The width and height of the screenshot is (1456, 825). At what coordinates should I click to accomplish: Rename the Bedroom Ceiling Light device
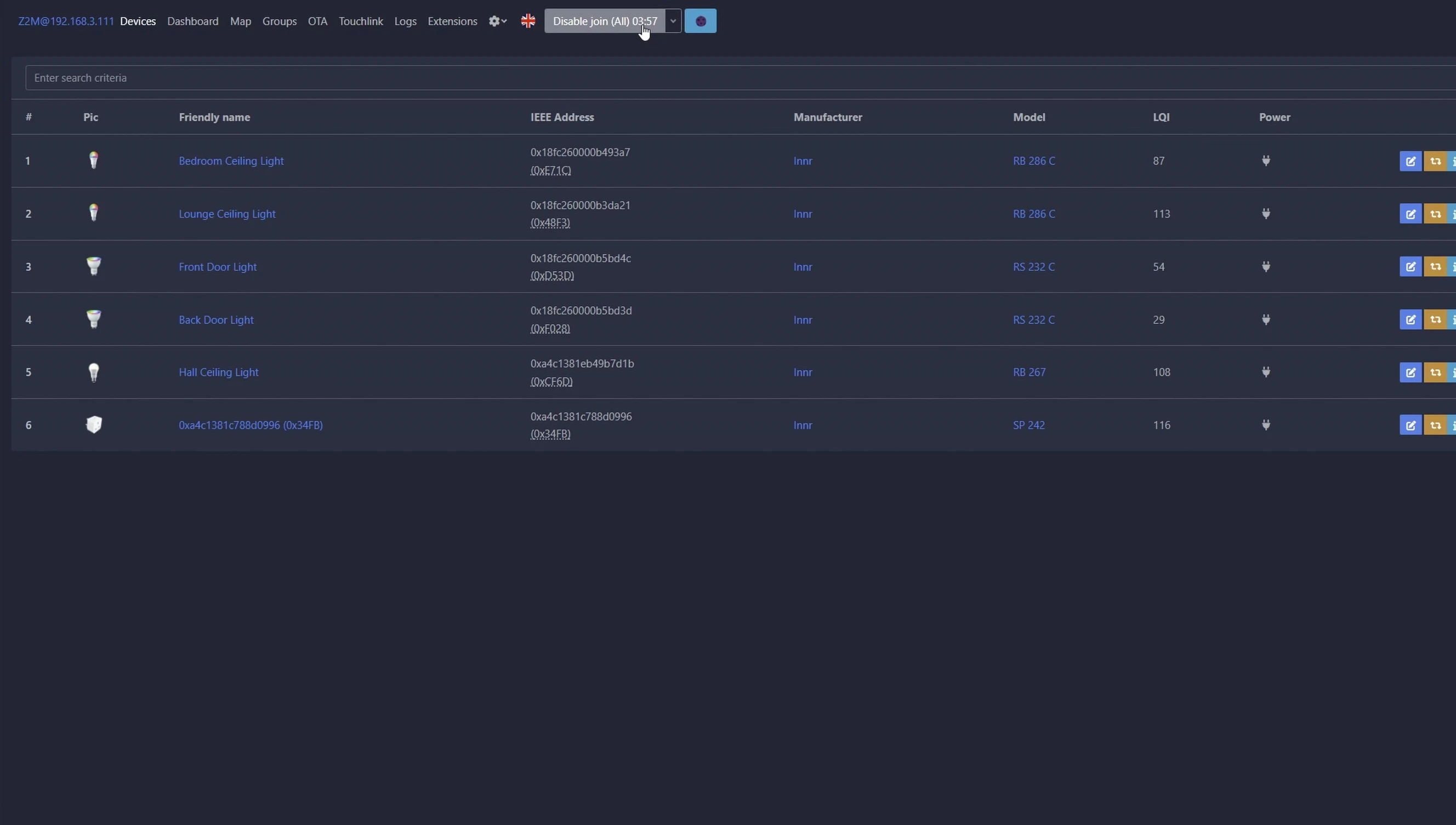[1410, 161]
